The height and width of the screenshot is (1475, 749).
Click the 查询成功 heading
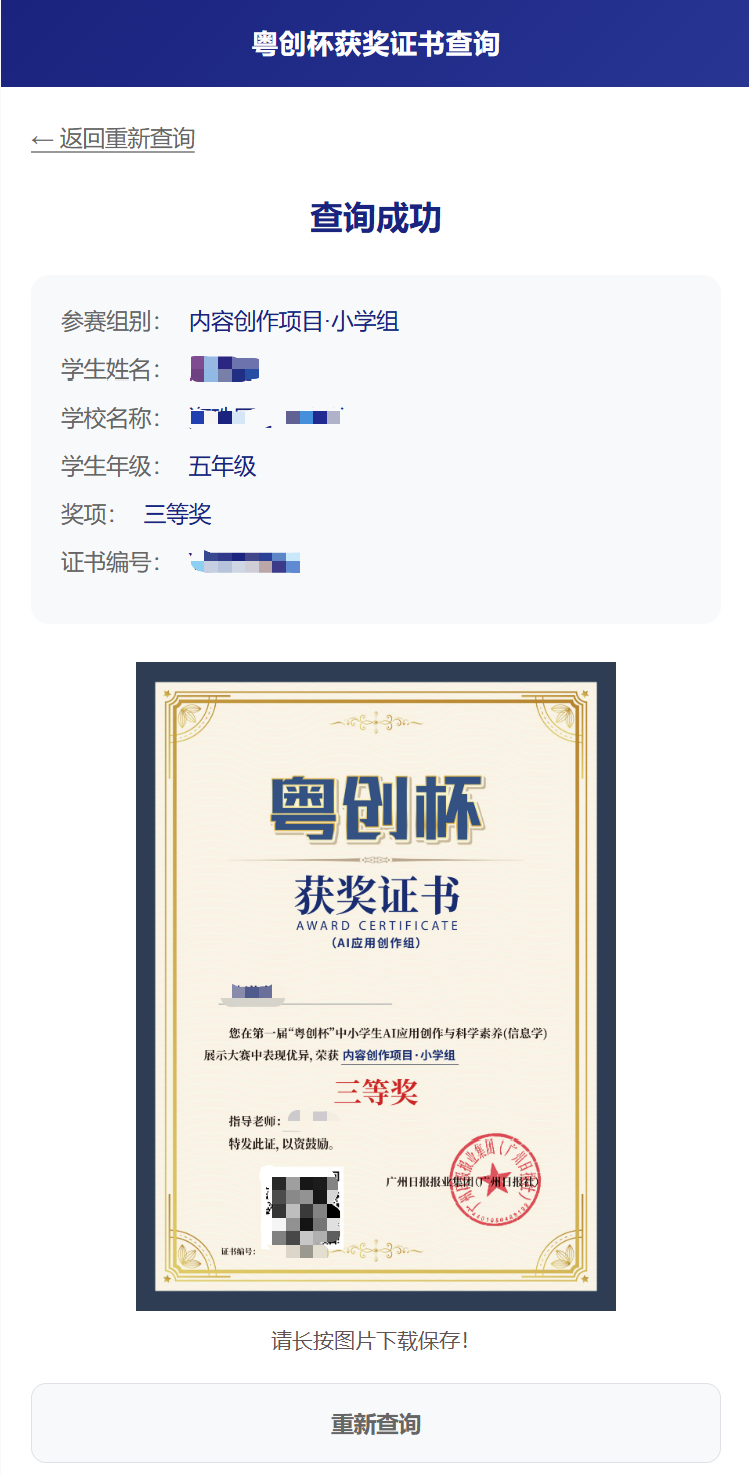tap(375, 218)
